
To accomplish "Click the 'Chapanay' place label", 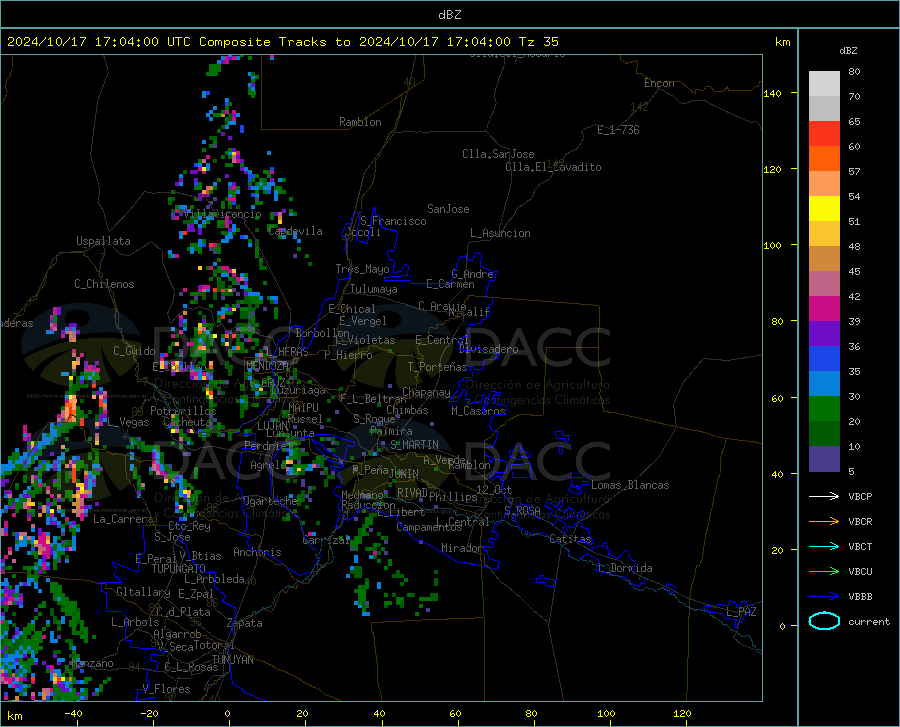I will [x=426, y=392].
